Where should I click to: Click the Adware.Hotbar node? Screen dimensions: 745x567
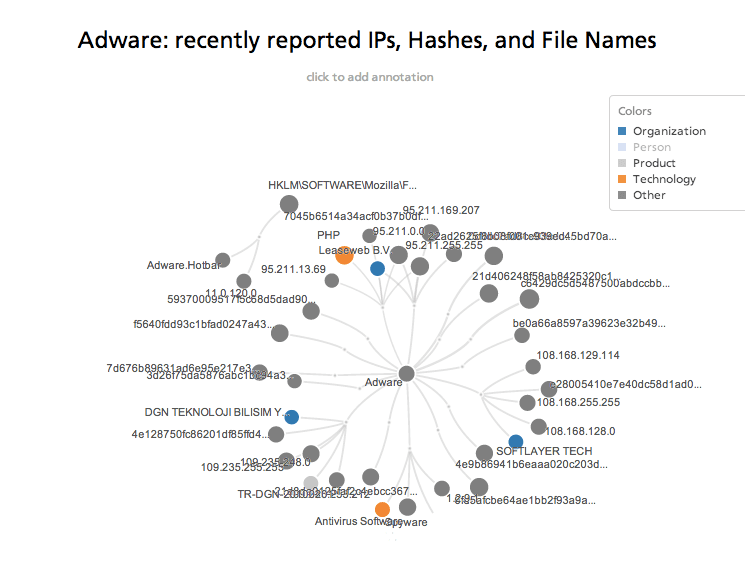(223, 260)
